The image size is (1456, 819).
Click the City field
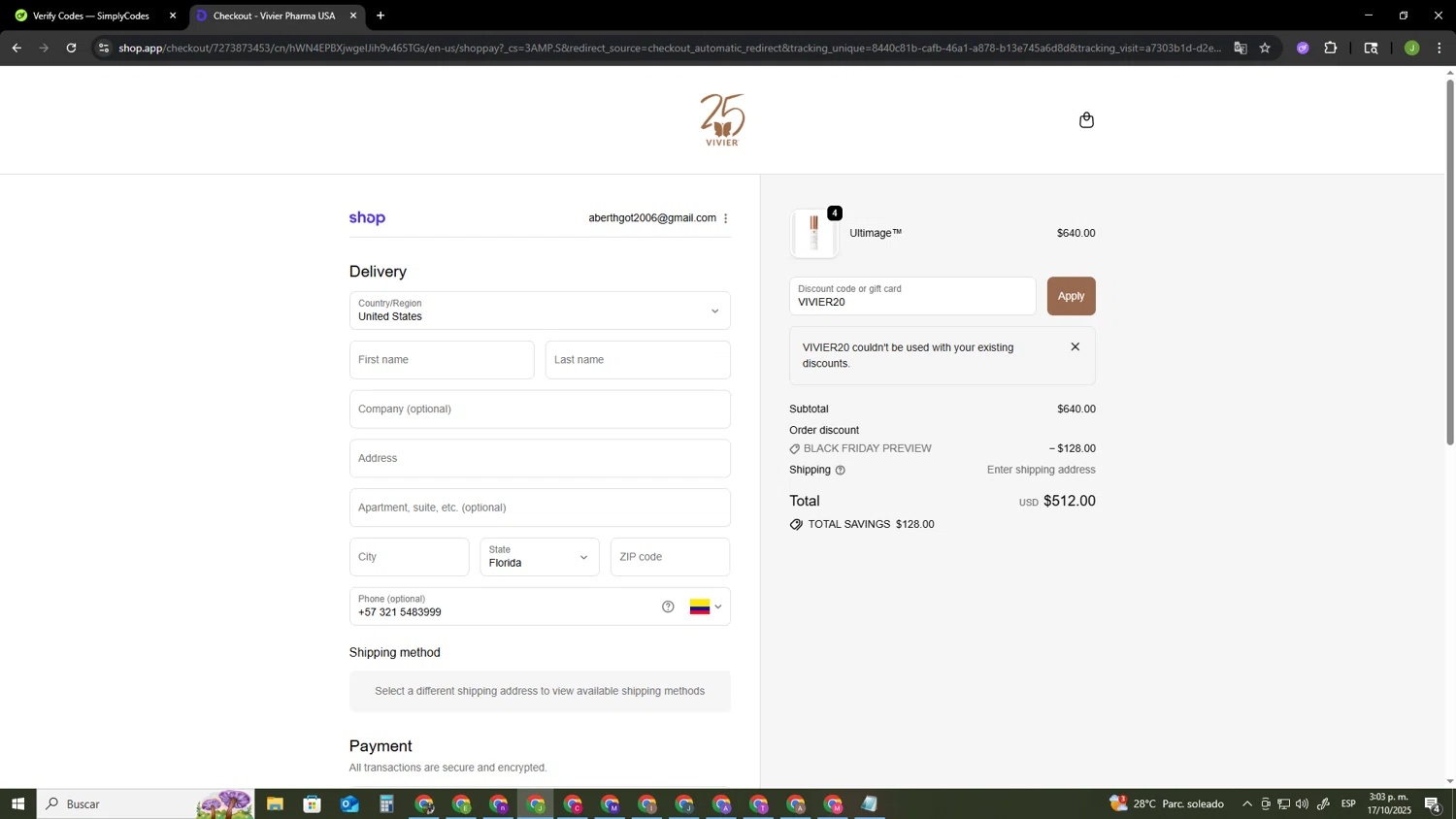[409, 557]
